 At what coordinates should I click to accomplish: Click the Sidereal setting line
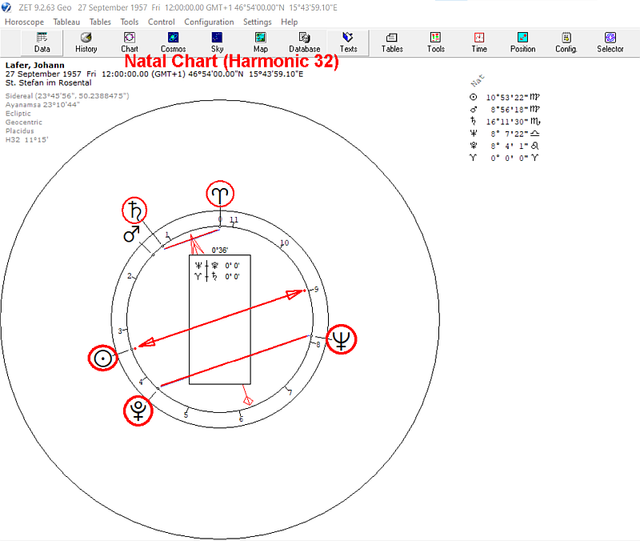point(67,96)
